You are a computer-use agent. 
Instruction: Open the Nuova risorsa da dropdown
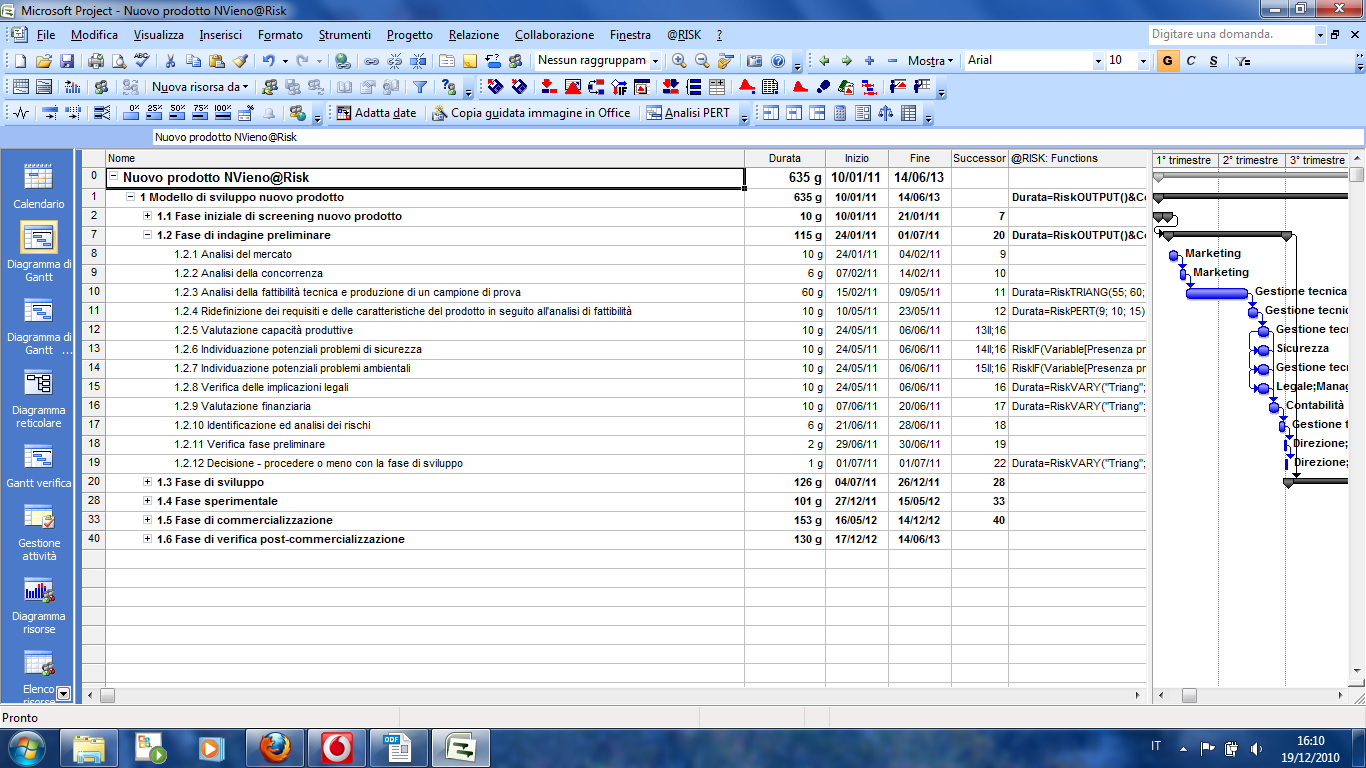pos(200,87)
